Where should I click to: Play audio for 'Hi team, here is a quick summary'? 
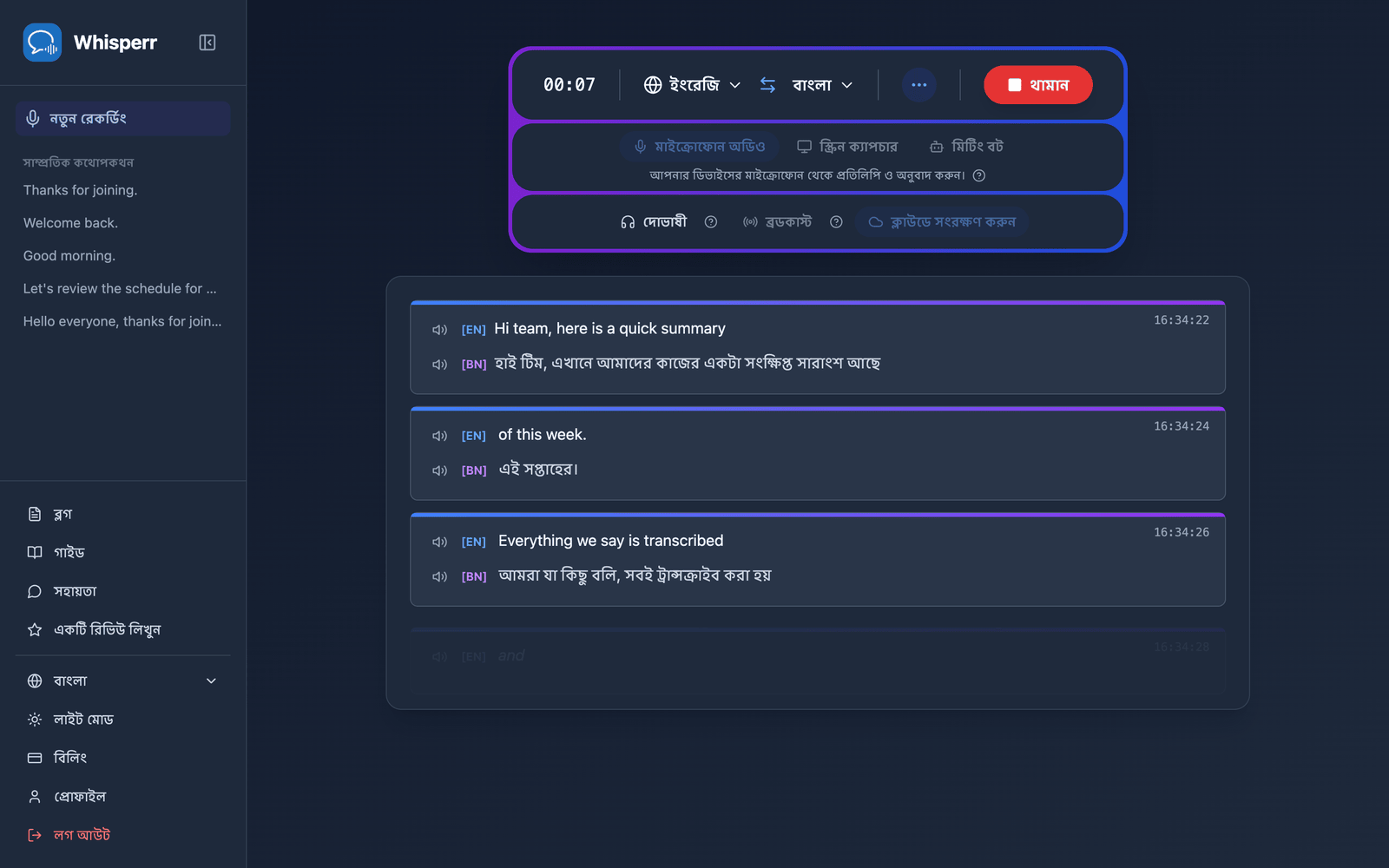pos(440,330)
